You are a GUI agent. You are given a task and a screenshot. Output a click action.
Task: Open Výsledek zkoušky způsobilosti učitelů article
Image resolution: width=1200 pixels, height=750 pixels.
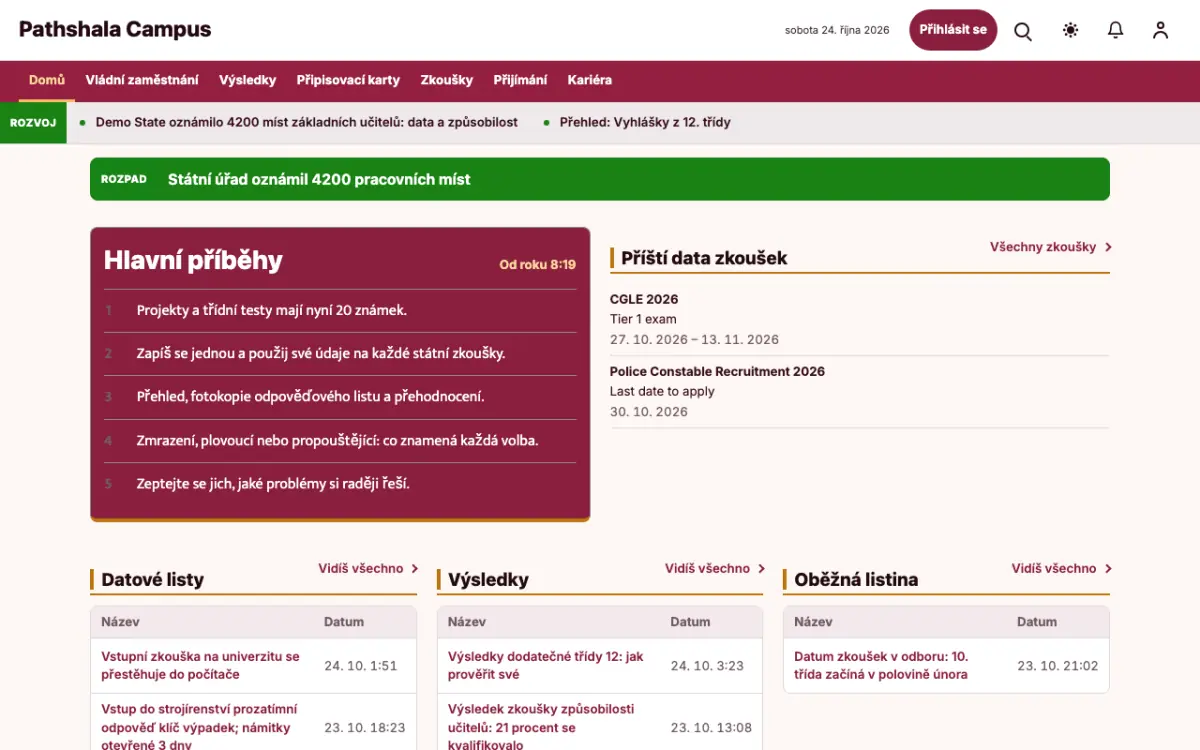click(541, 727)
